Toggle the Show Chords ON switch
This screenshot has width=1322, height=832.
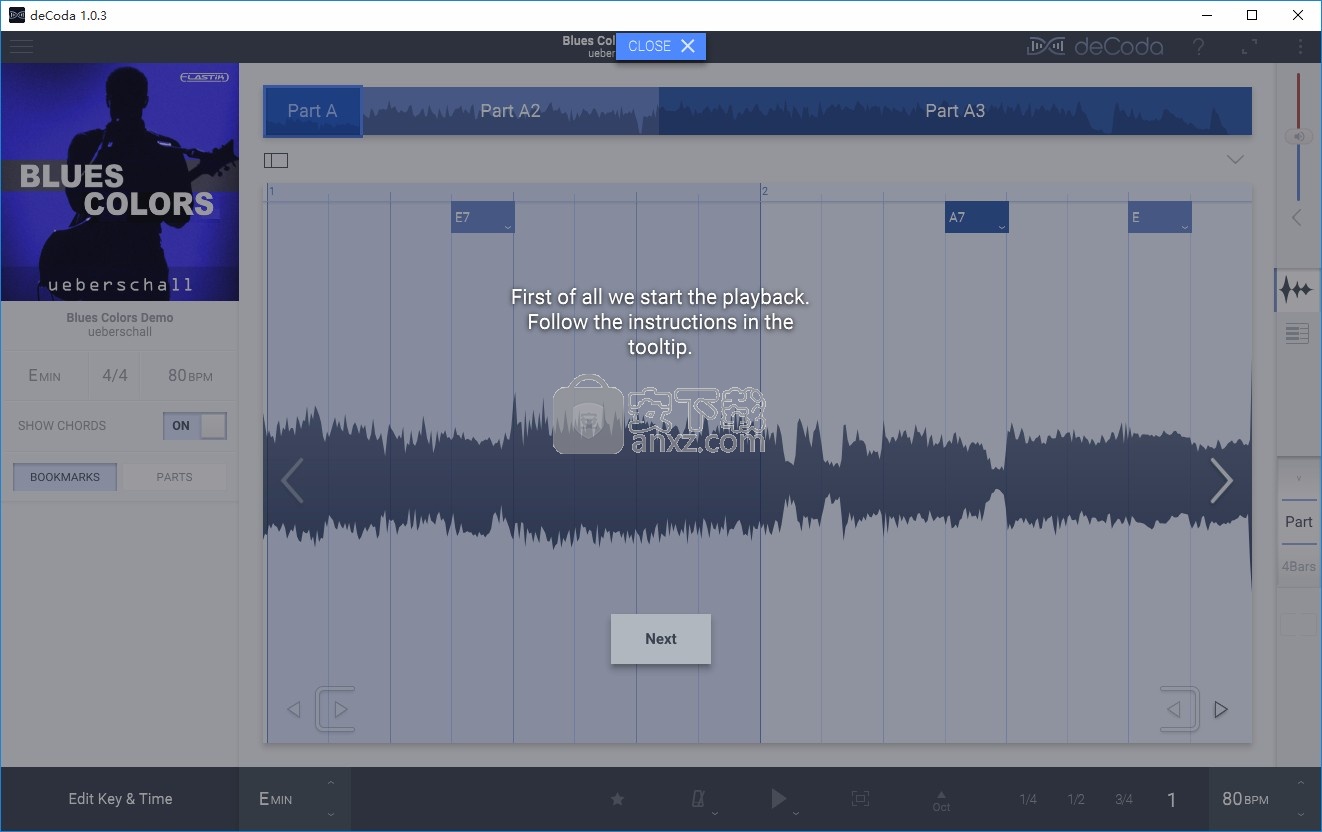[x=195, y=426]
